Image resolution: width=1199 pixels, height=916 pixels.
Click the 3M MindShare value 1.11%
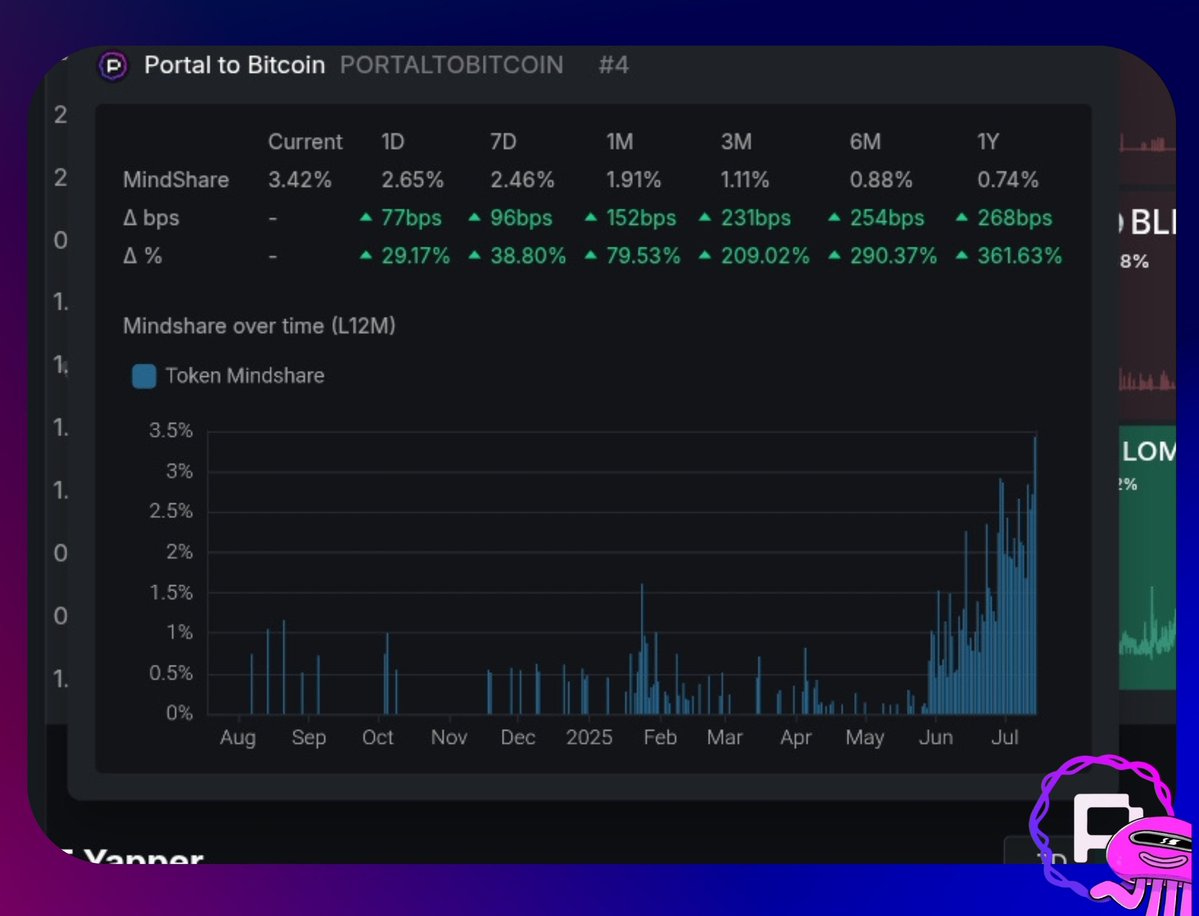(745, 180)
